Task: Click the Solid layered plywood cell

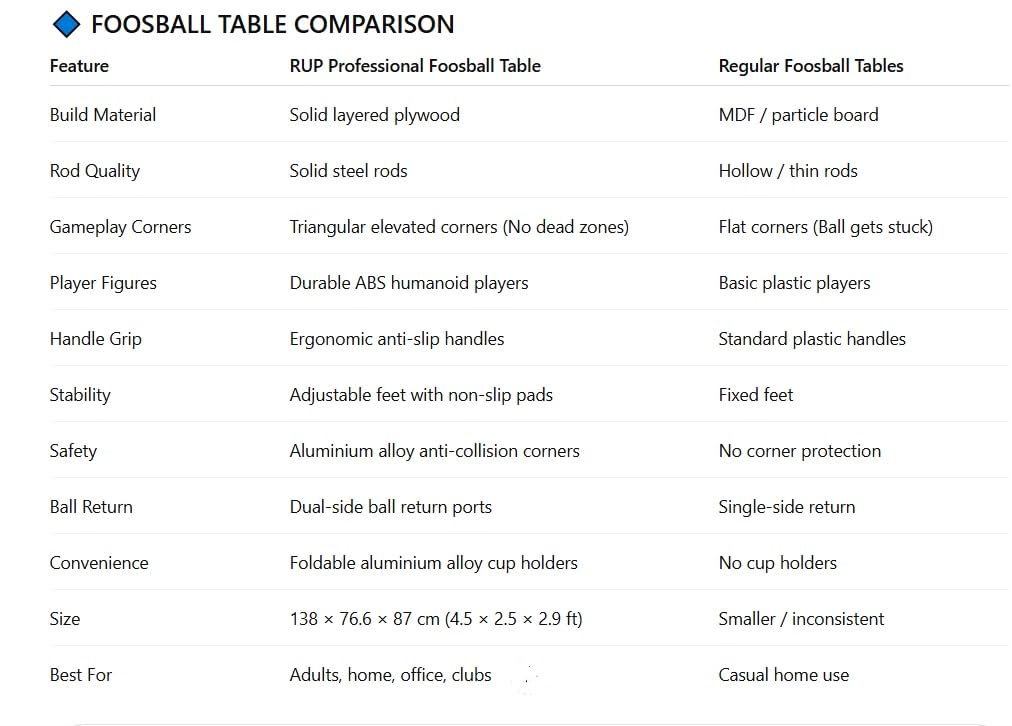Action: [x=374, y=115]
